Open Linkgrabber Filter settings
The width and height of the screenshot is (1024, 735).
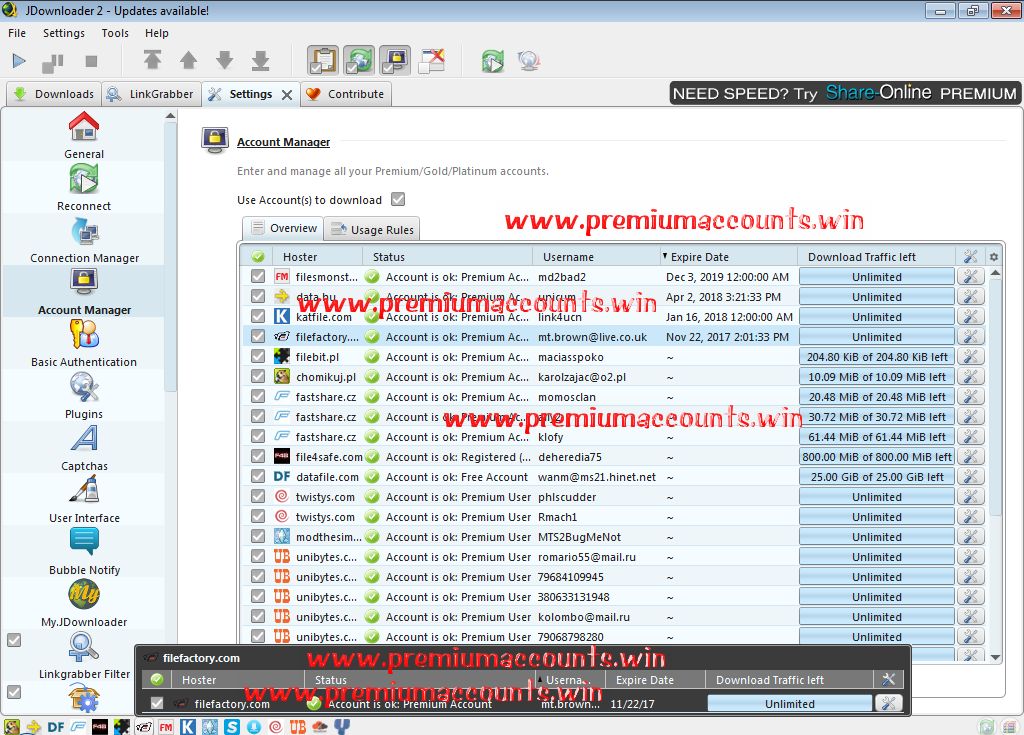[84, 655]
